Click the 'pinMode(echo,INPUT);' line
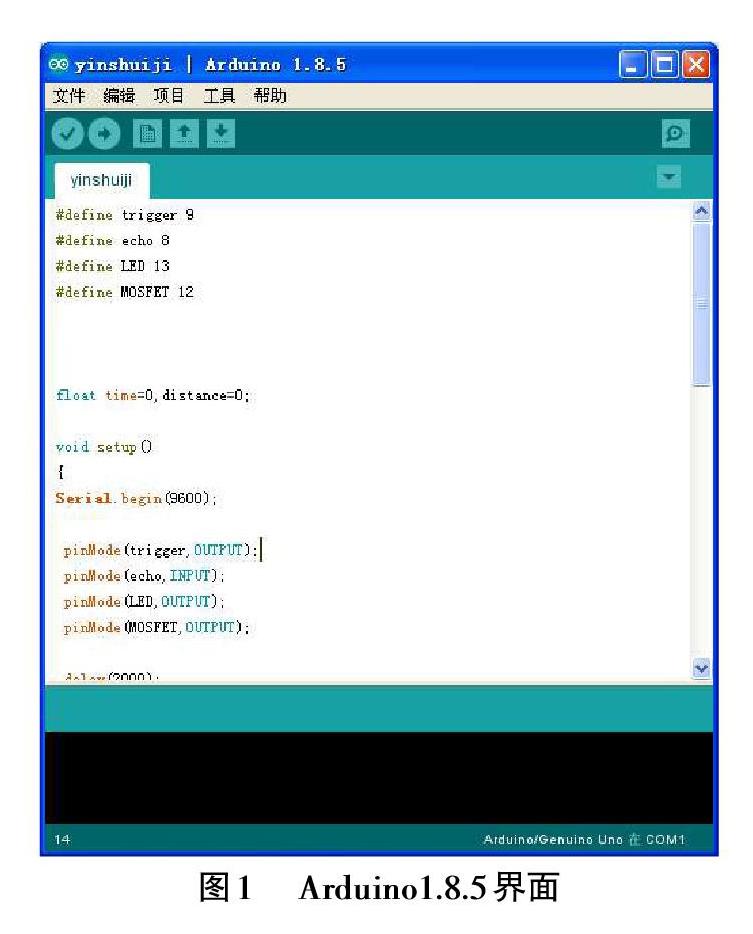 point(144,576)
